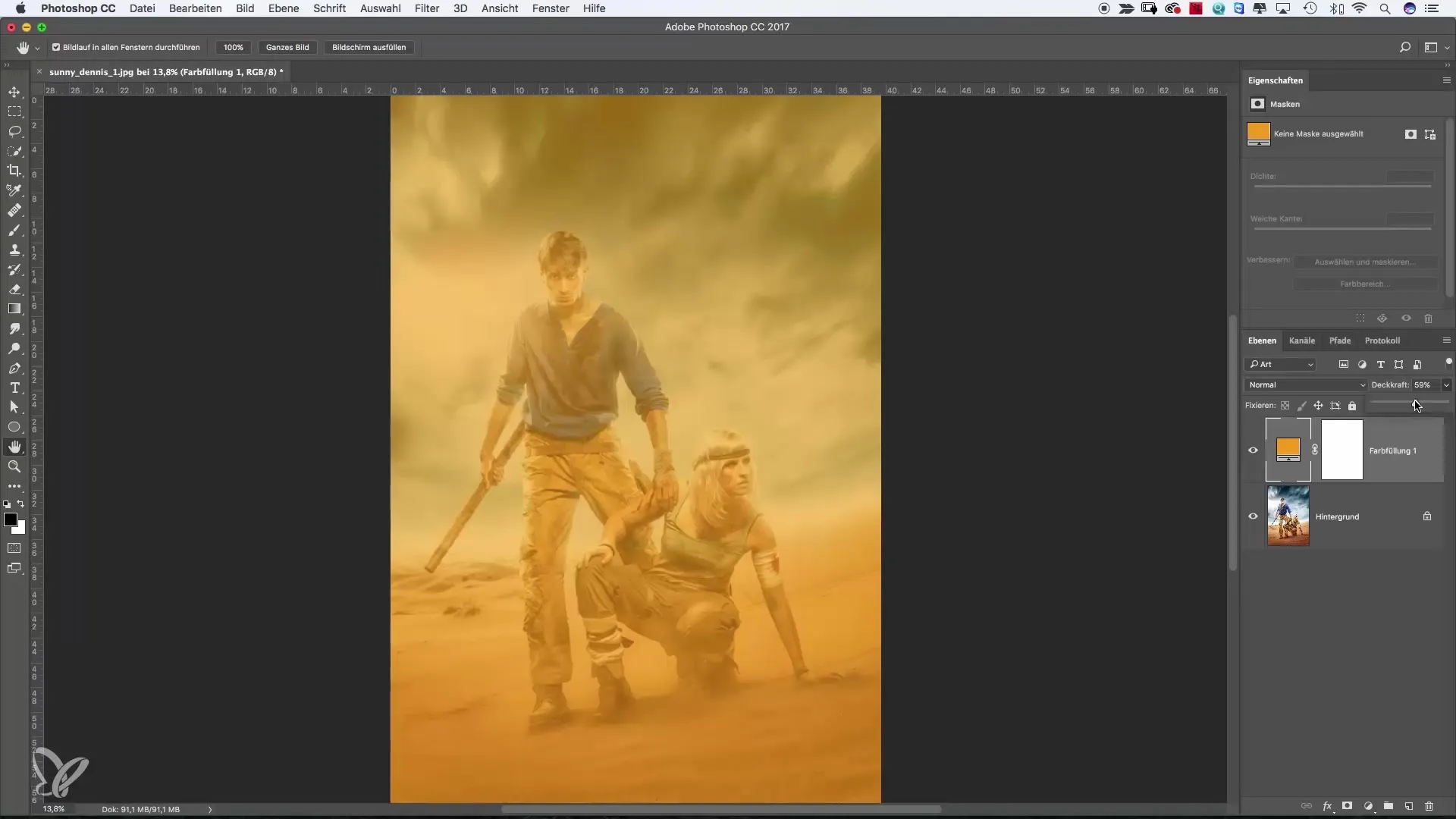The height and width of the screenshot is (819, 1456).
Task: Add a pixel mask in Eigenschaften panel
Action: click(x=1410, y=134)
